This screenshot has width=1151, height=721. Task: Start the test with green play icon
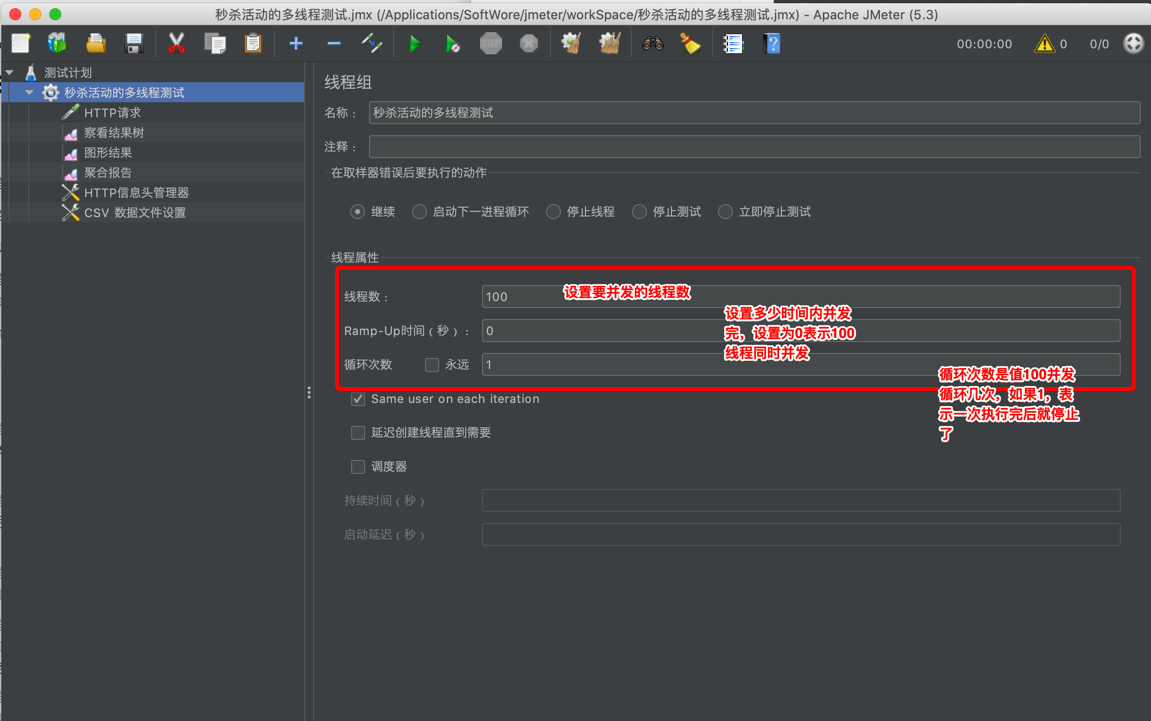(415, 43)
